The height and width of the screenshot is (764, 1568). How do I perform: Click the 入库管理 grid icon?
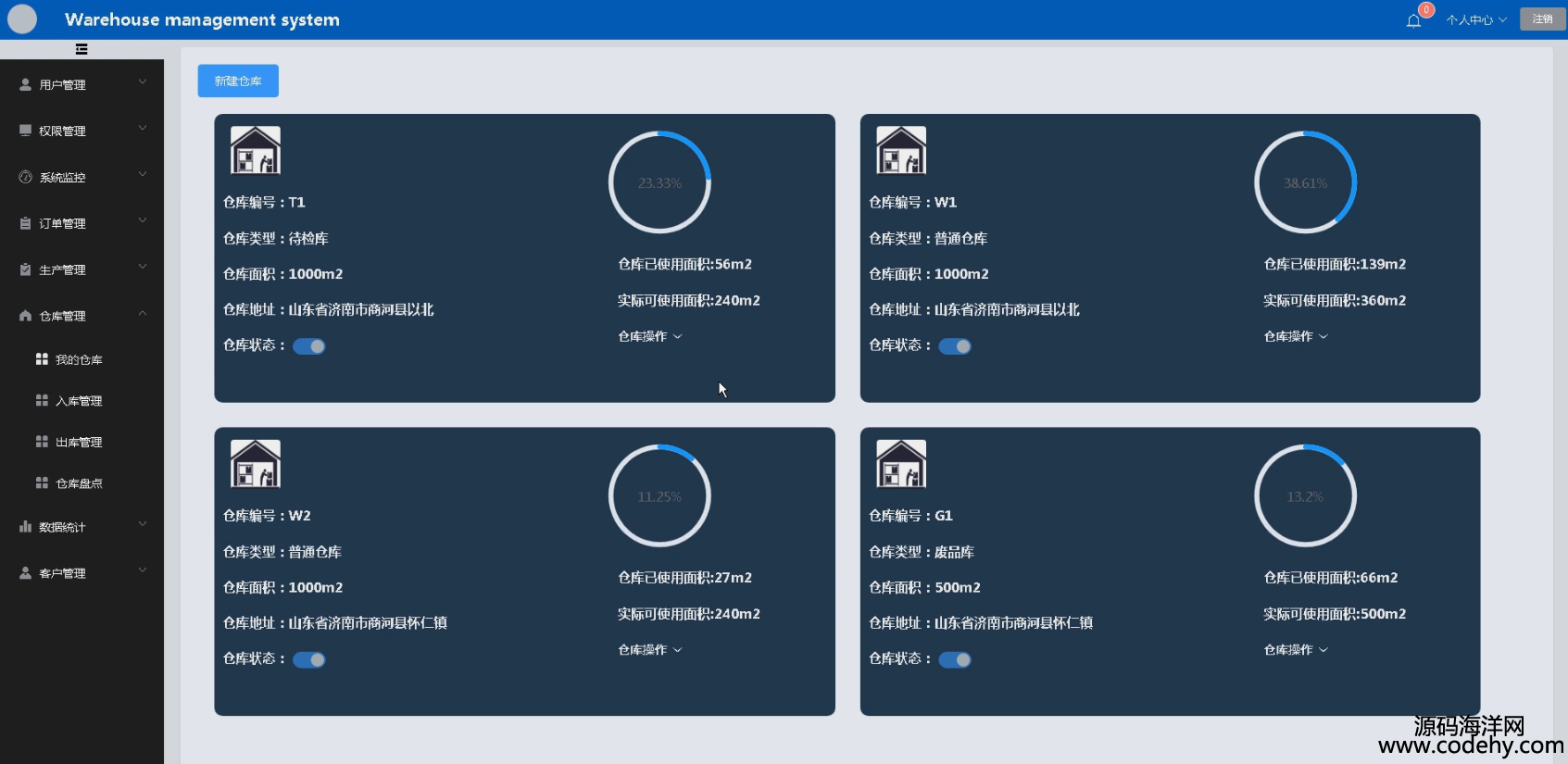[x=42, y=400]
